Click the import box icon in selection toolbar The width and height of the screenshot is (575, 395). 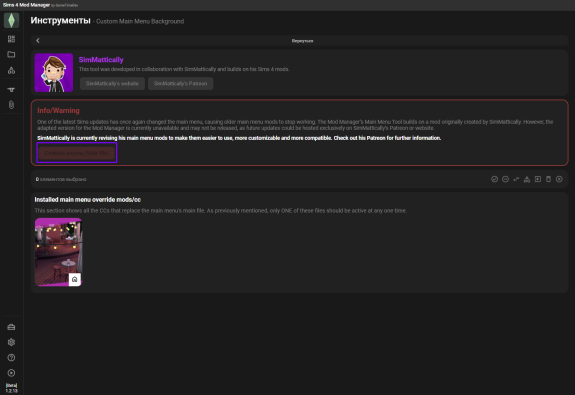(x=538, y=179)
